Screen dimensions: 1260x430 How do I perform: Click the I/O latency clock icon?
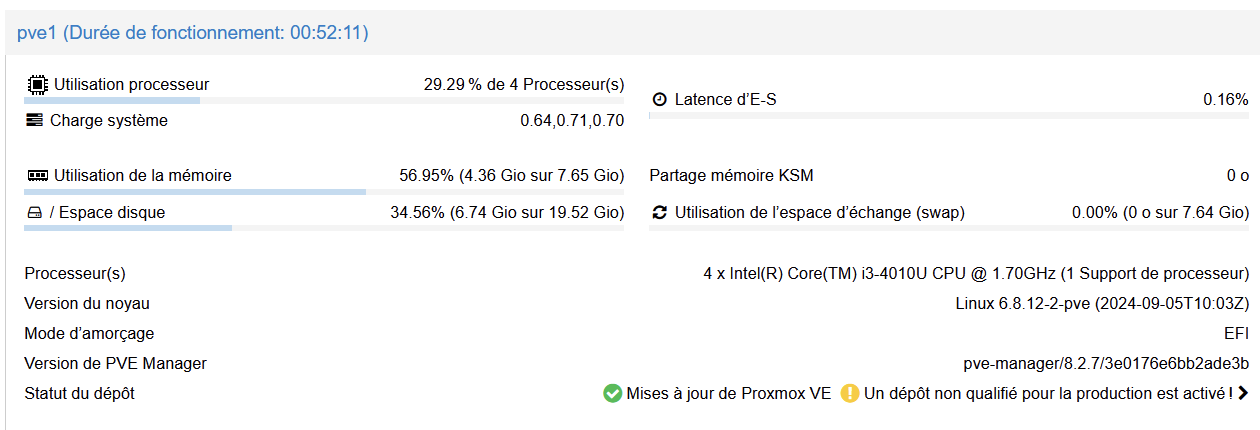tap(659, 100)
